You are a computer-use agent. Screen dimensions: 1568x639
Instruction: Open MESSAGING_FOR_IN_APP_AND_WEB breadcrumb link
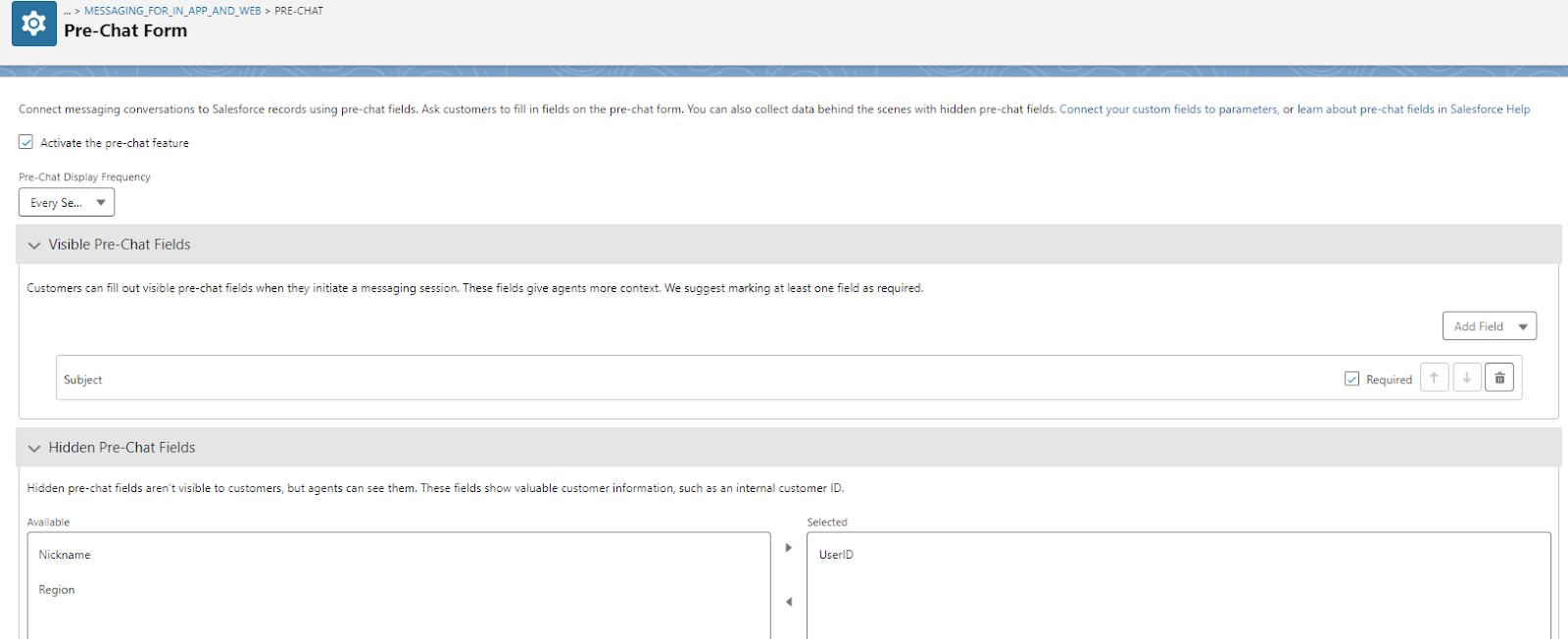click(172, 11)
